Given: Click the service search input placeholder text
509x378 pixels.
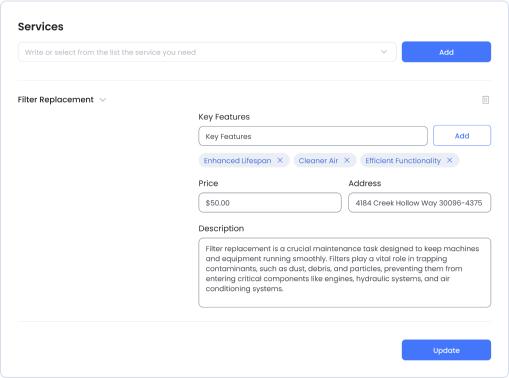Looking at the screenshot, I should pyautogui.click(x=110, y=52).
